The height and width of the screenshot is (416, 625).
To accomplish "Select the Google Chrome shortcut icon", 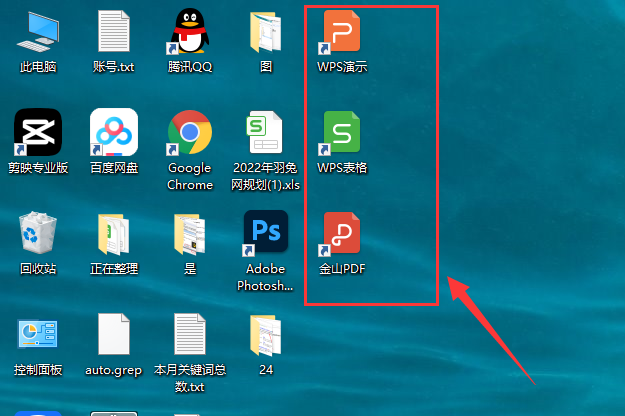I will 189,132.
